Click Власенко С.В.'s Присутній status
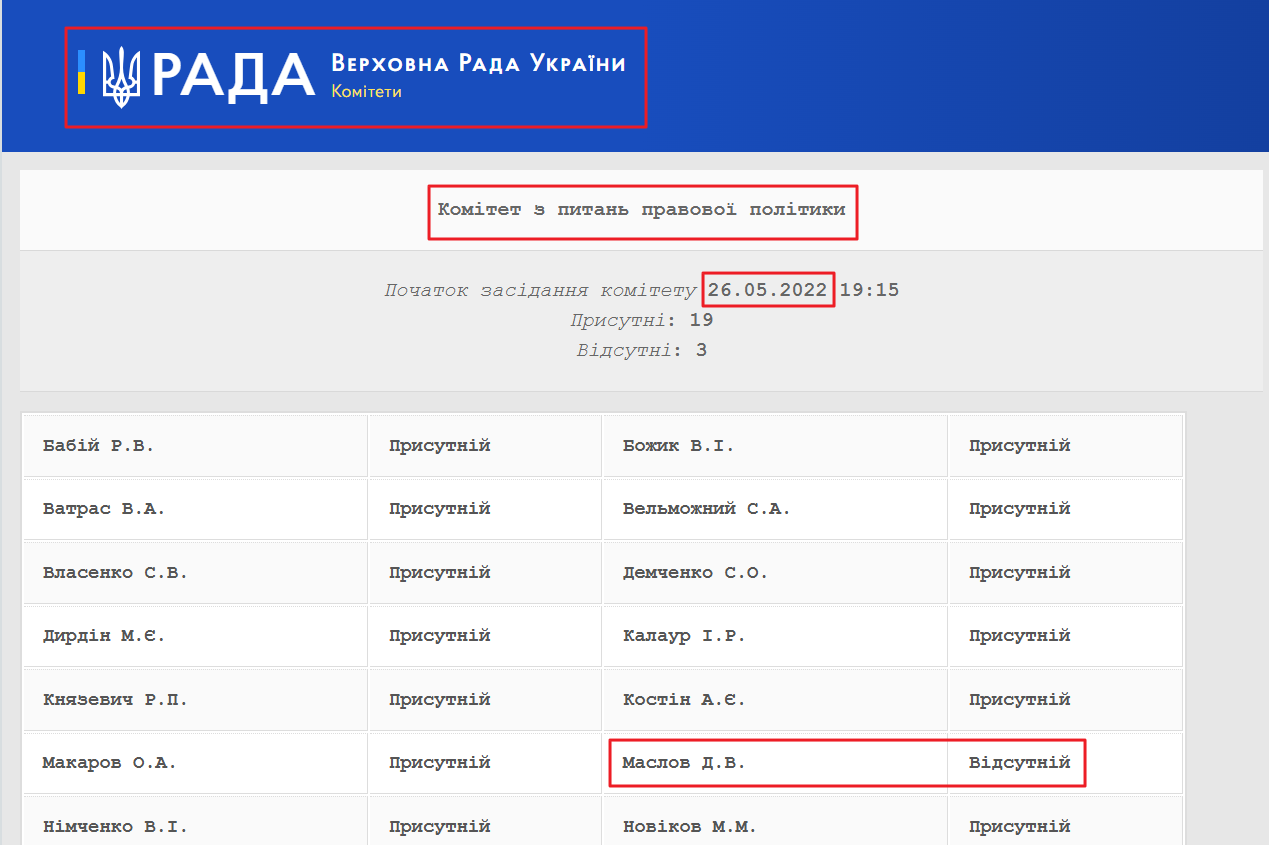Image resolution: width=1269 pixels, height=845 pixels. pyautogui.click(x=440, y=572)
